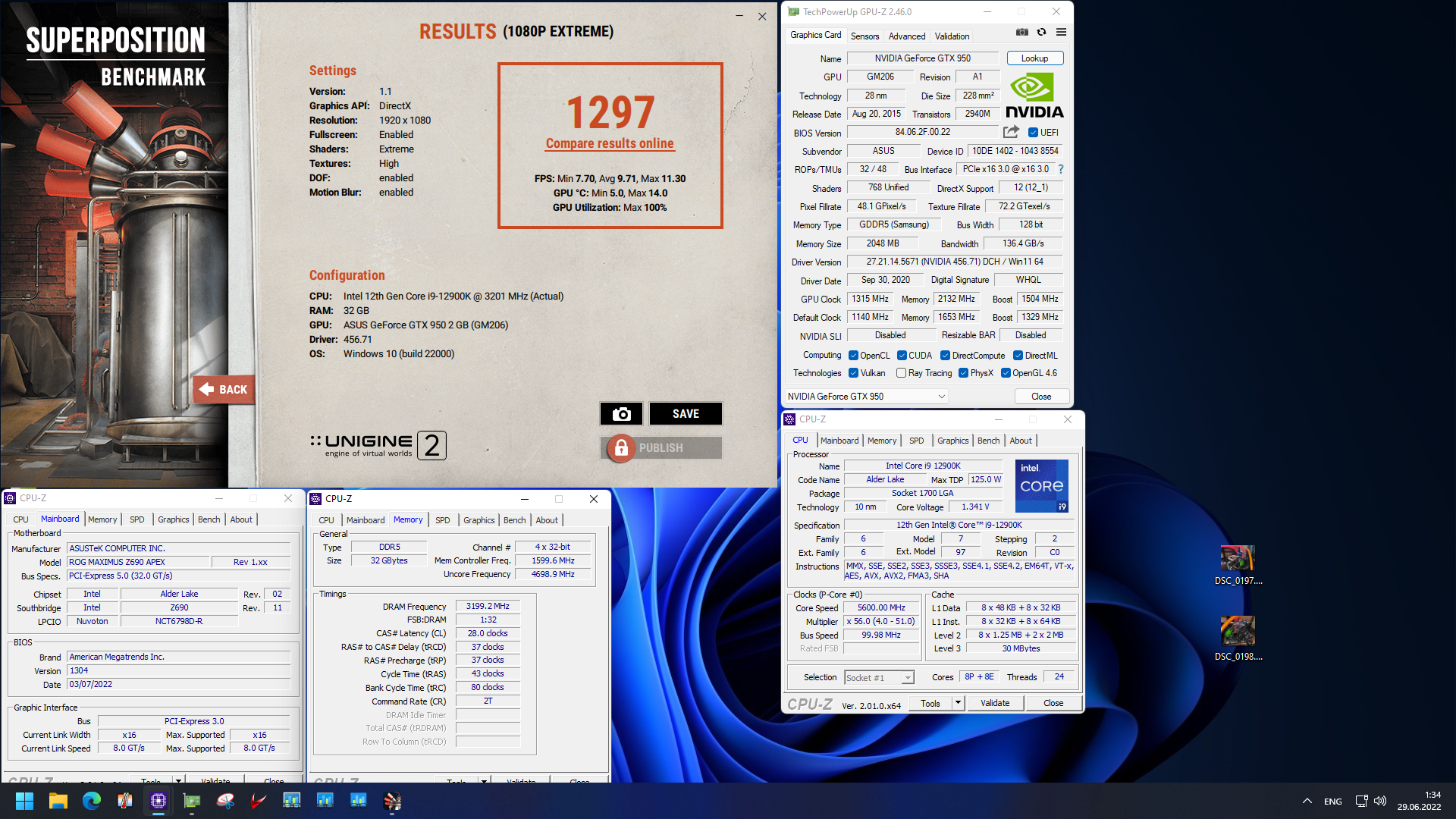Click Bus Interface question mark icon
1456x819 pixels.
point(1061,169)
